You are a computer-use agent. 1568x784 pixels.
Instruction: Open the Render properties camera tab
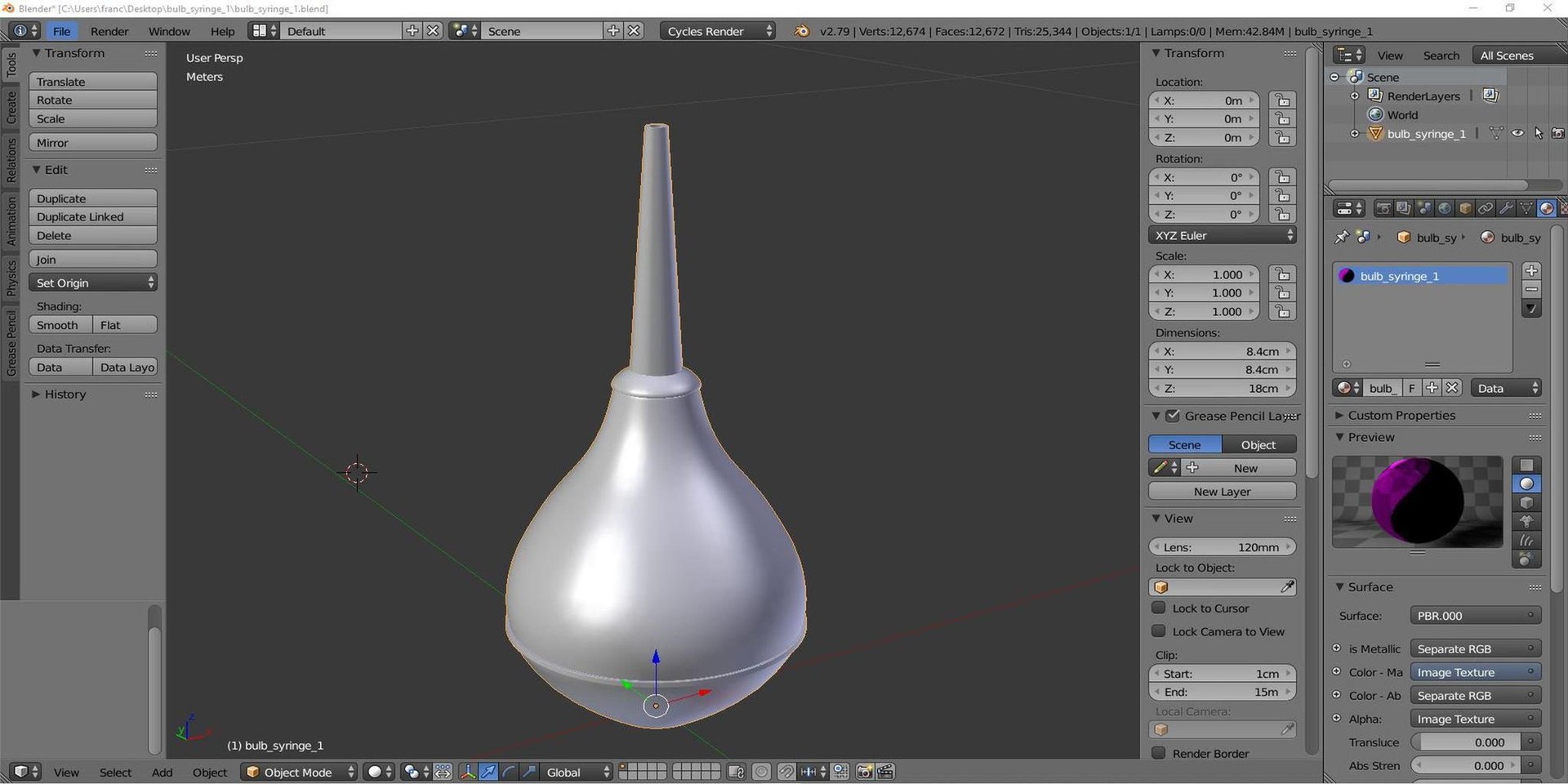[1383, 208]
